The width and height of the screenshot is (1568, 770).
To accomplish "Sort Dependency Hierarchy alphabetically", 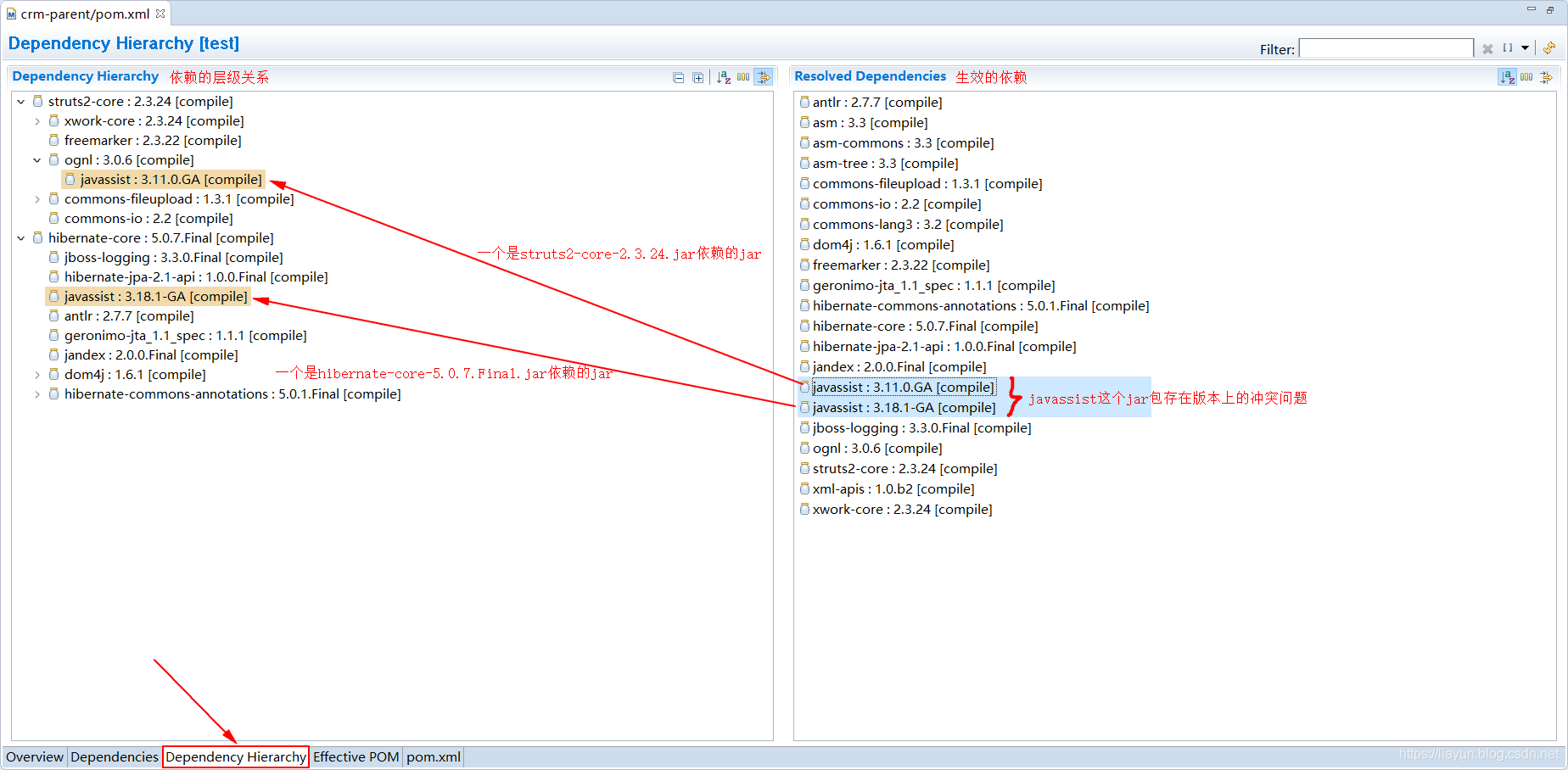I will 724,77.
